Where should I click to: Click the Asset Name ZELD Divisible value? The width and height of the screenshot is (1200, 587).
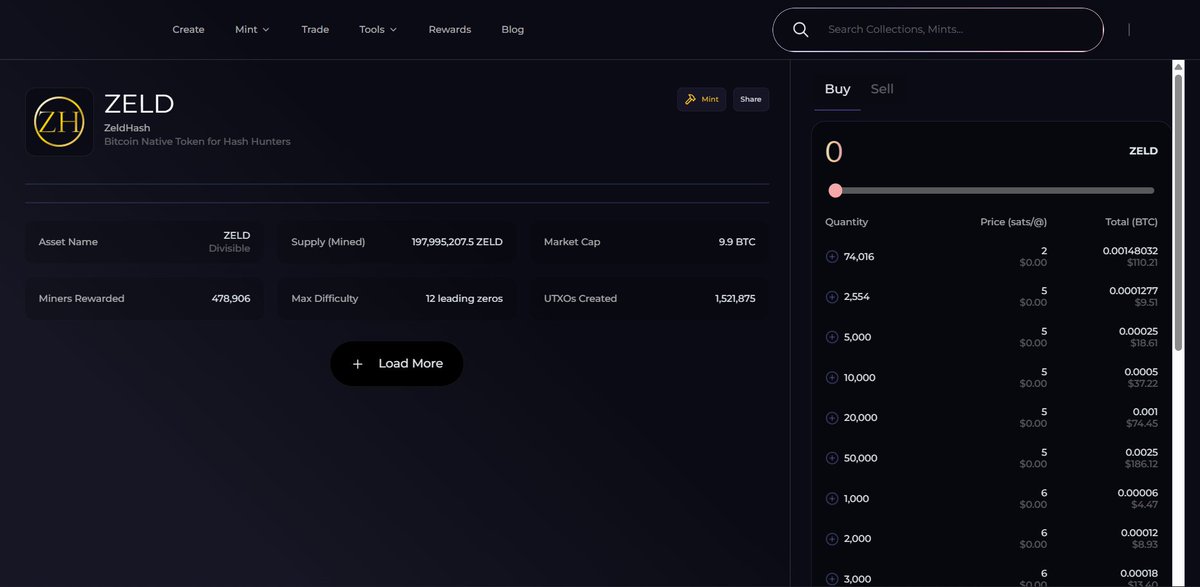point(230,242)
